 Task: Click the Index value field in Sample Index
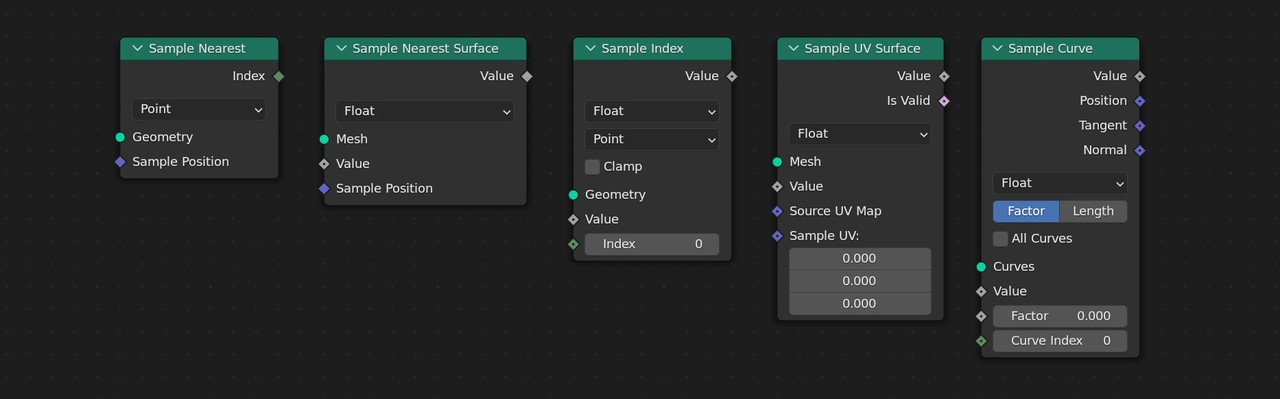652,244
